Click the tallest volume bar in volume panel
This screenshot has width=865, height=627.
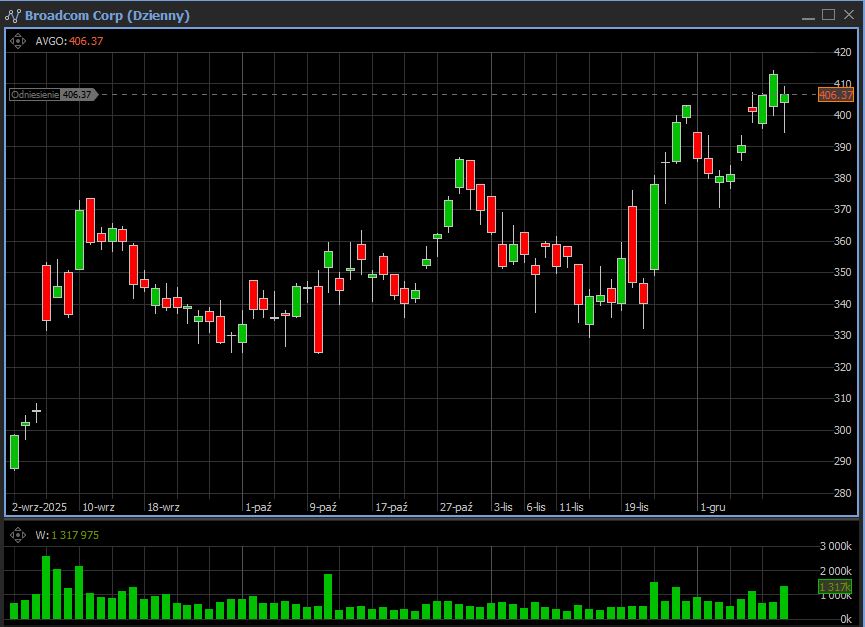[x=46, y=587]
